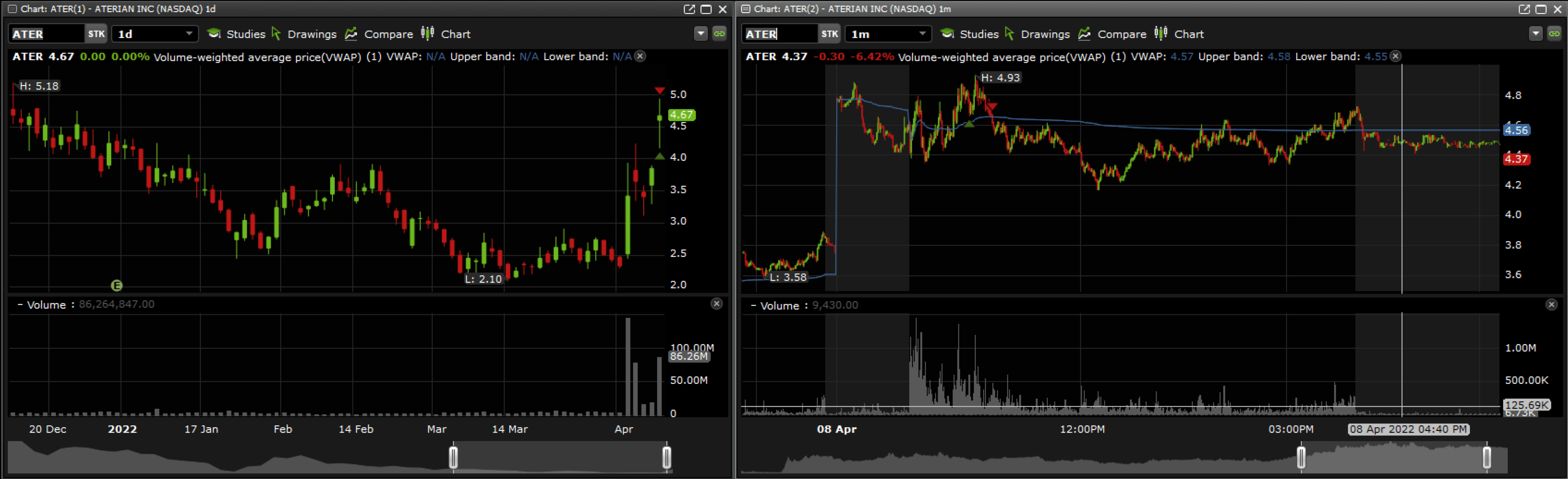Click STK button in the 1m chart
Screen dimensions: 1568x479
click(x=829, y=34)
